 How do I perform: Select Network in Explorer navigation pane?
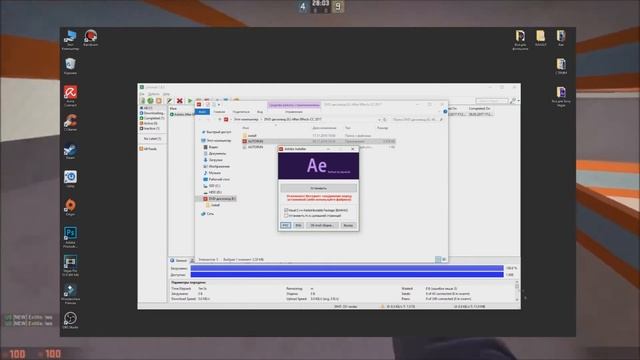click(207, 214)
